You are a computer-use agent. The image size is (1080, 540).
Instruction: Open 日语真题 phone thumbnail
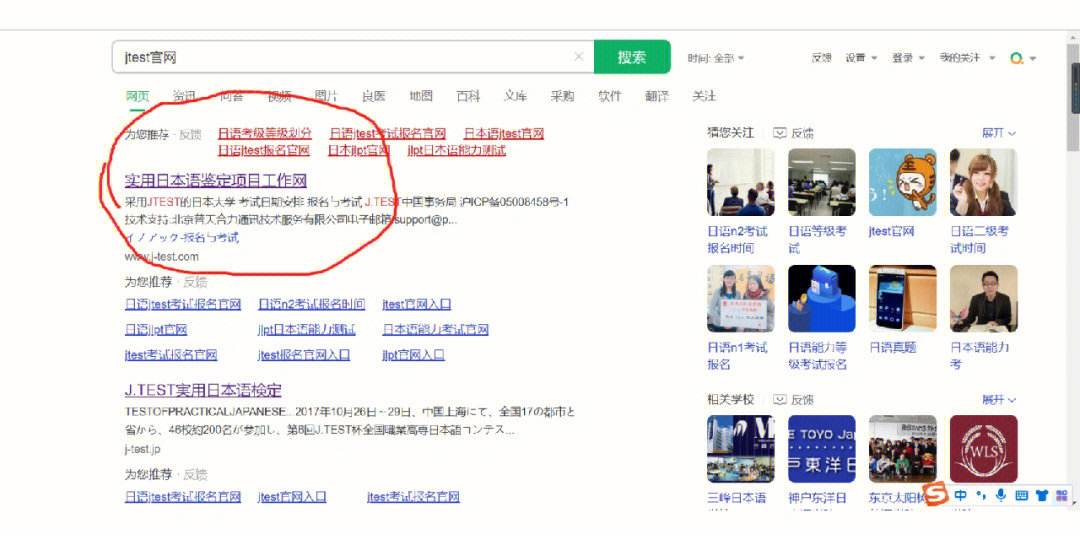click(902, 299)
